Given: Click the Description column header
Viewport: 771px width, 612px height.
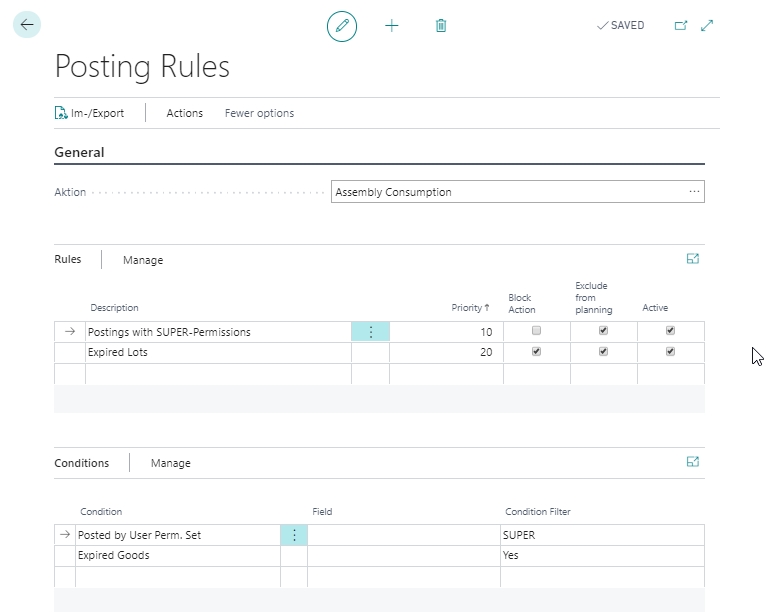Looking at the screenshot, I should [114, 308].
